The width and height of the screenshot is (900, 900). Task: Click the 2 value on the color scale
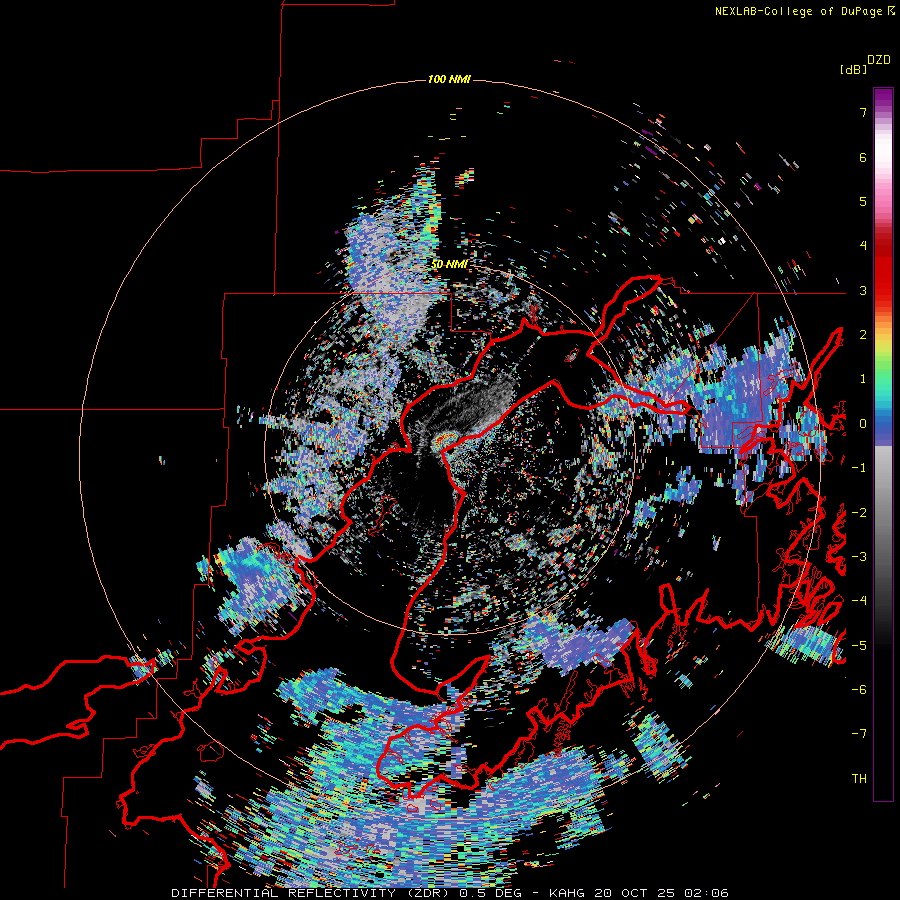(863, 335)
